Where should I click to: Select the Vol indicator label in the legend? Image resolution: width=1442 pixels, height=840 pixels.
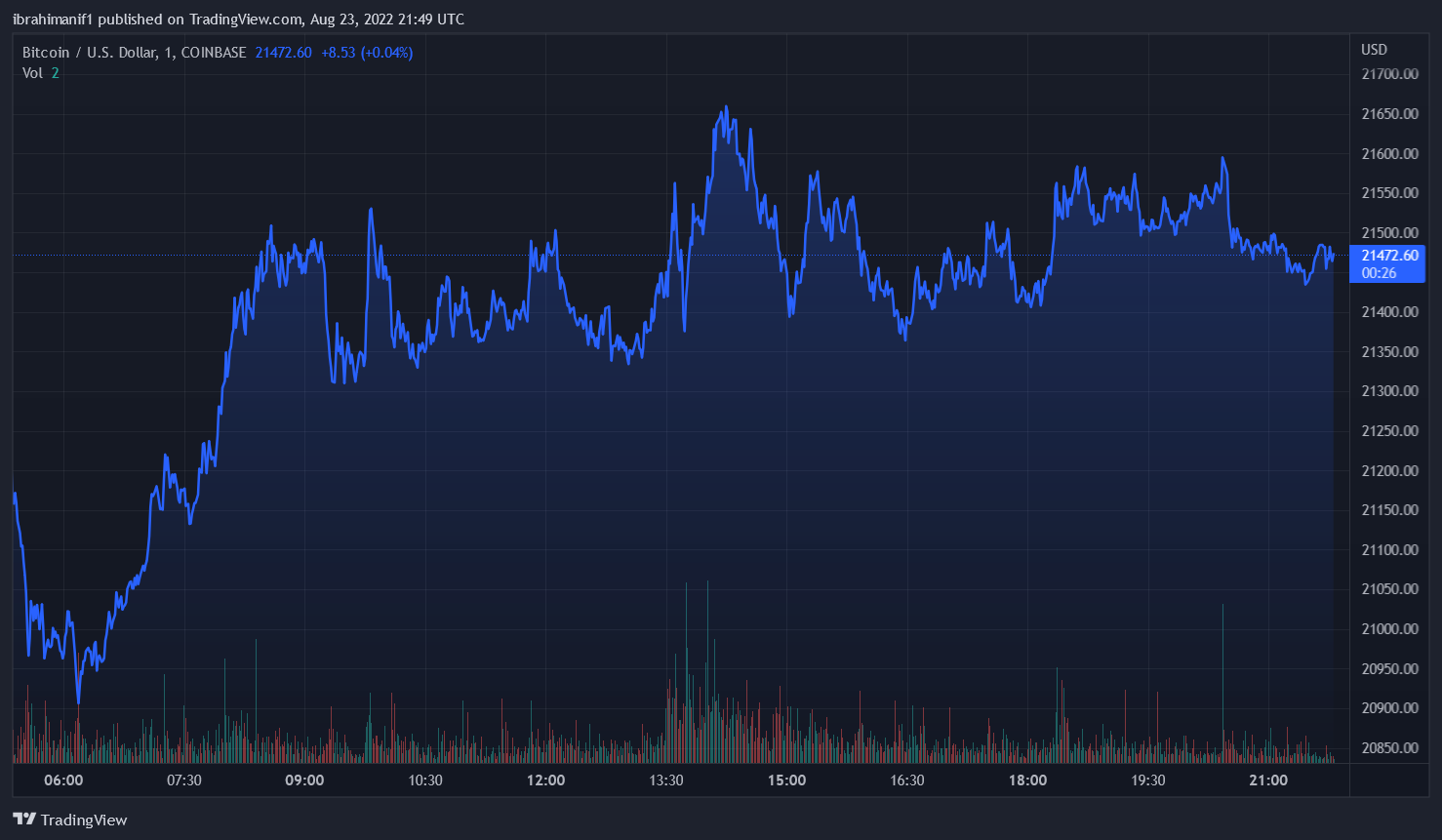33,73
